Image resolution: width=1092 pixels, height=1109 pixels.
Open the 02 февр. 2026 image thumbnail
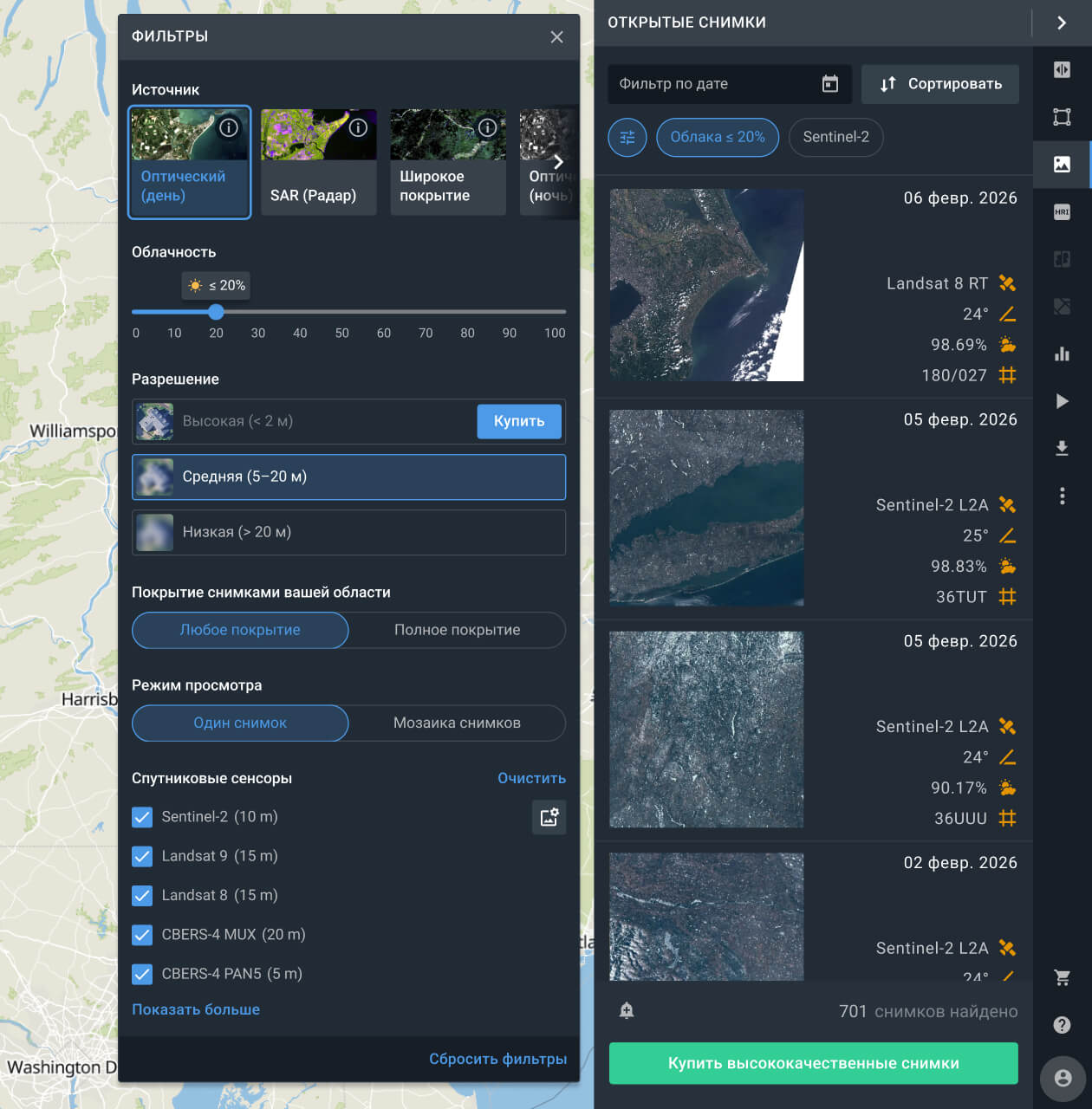706,917
